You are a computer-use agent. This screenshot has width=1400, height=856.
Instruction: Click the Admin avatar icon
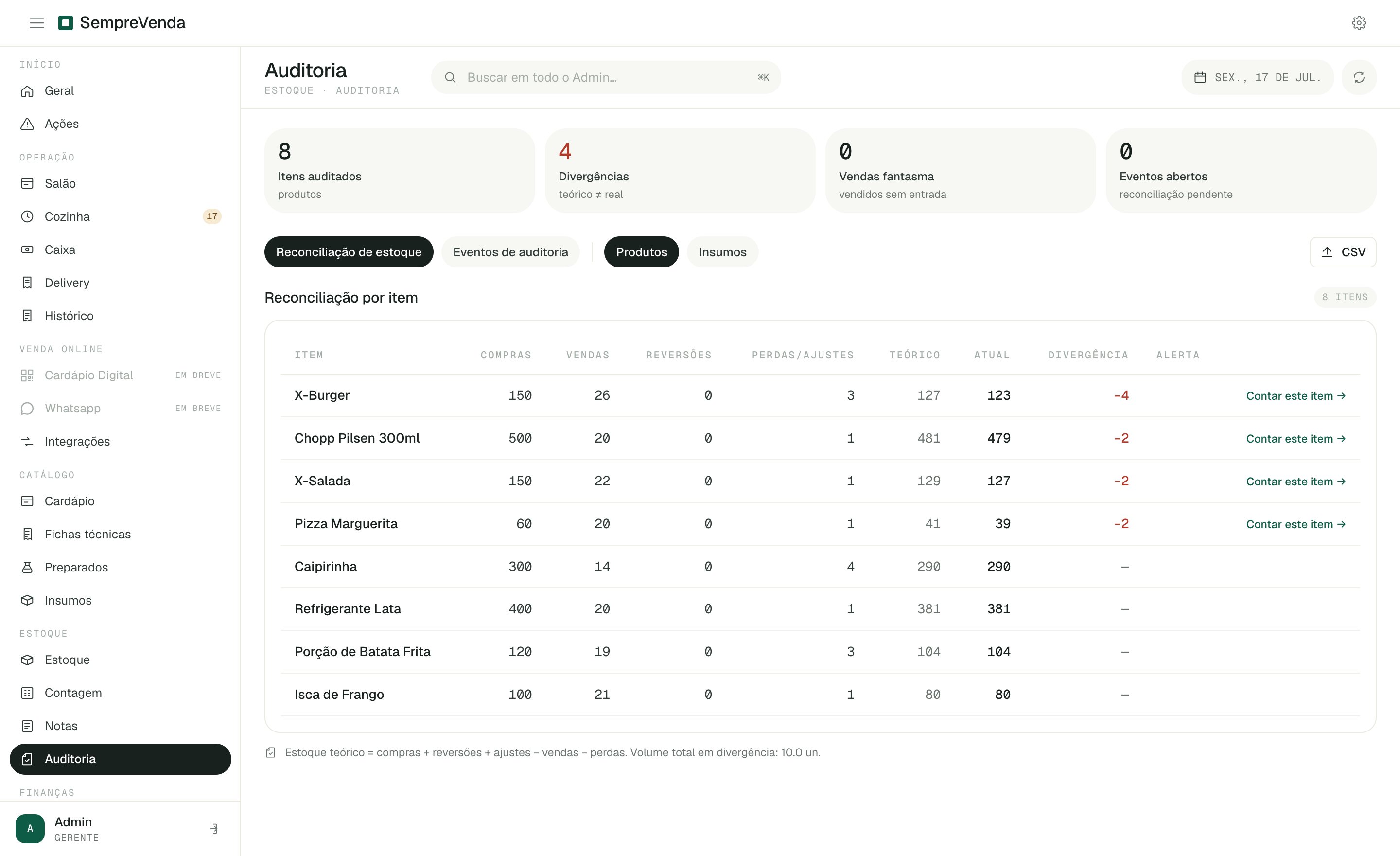point(30,829)
